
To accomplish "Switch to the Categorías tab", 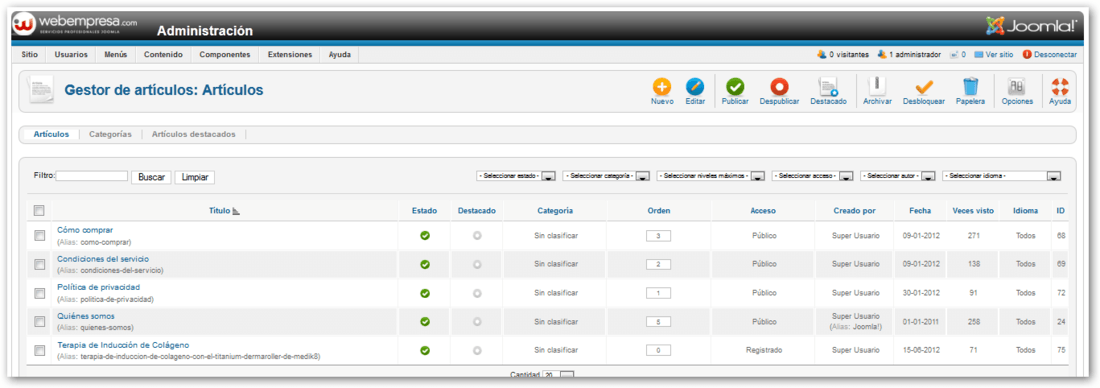I will pyautogui.click(x=110, y=134).
